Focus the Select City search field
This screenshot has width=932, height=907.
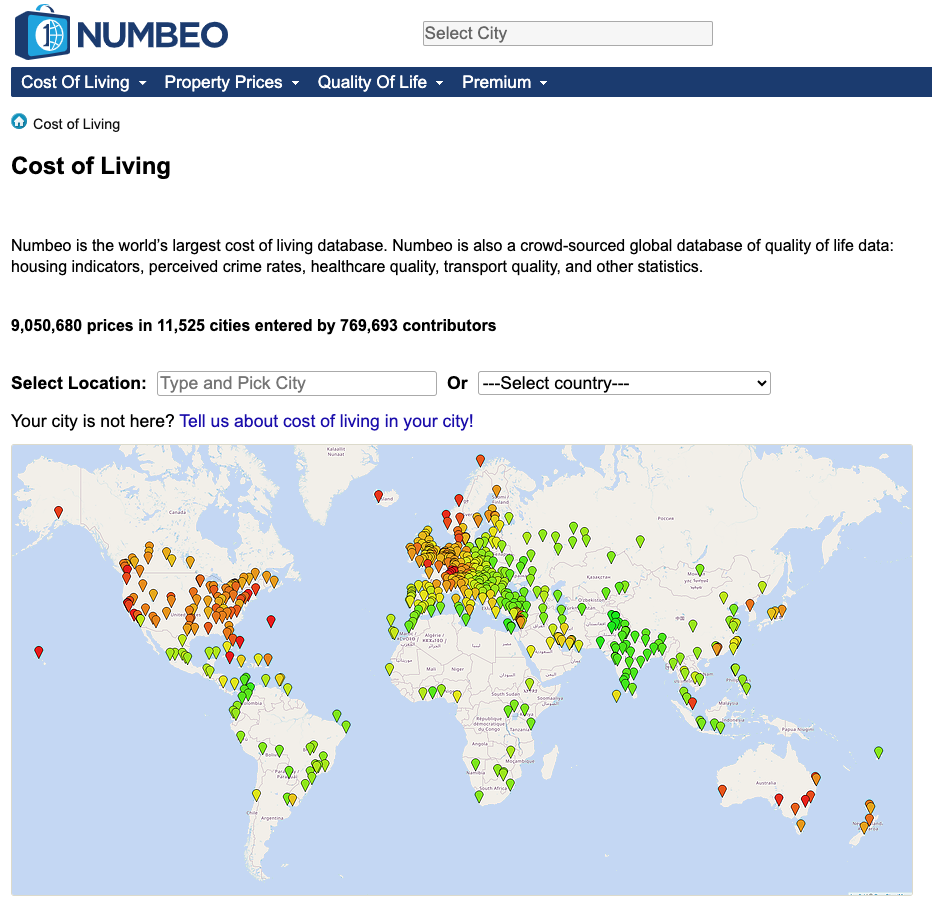568,33
